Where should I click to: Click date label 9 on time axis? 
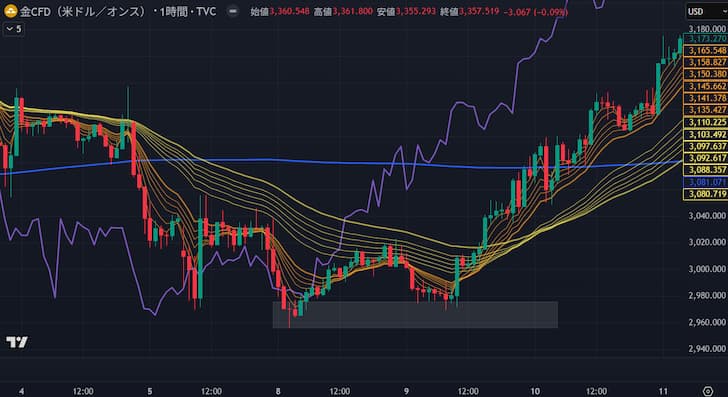(406, 391)
